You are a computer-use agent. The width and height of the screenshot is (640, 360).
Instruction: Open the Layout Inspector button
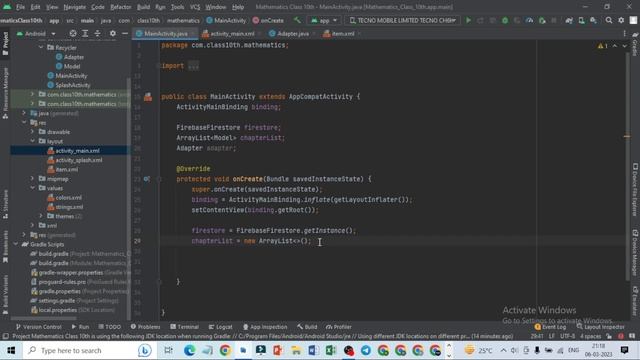pos(600,327)
